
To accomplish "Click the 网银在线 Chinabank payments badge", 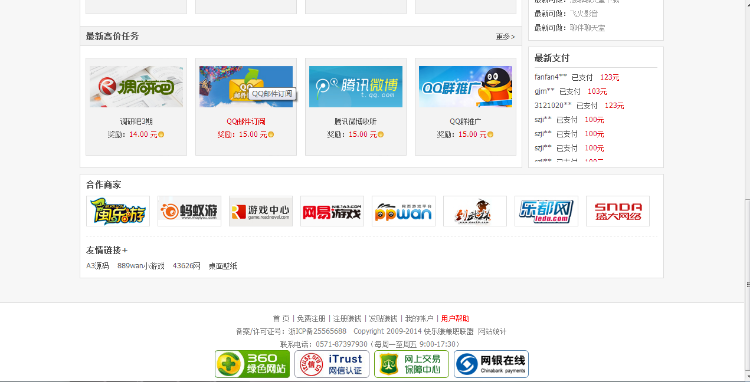I will (491, 364).
